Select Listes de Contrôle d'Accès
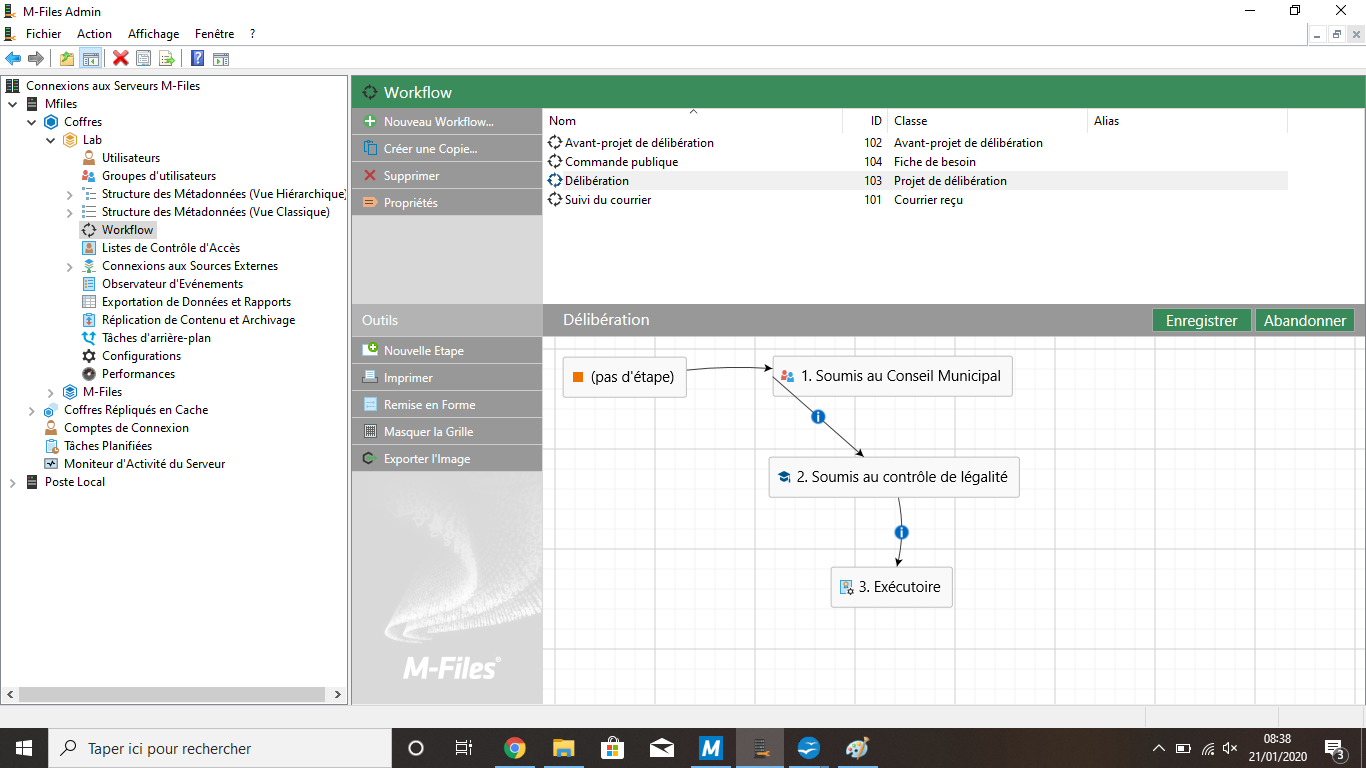This screenshot has height=768, width=1366. point(171,248)
